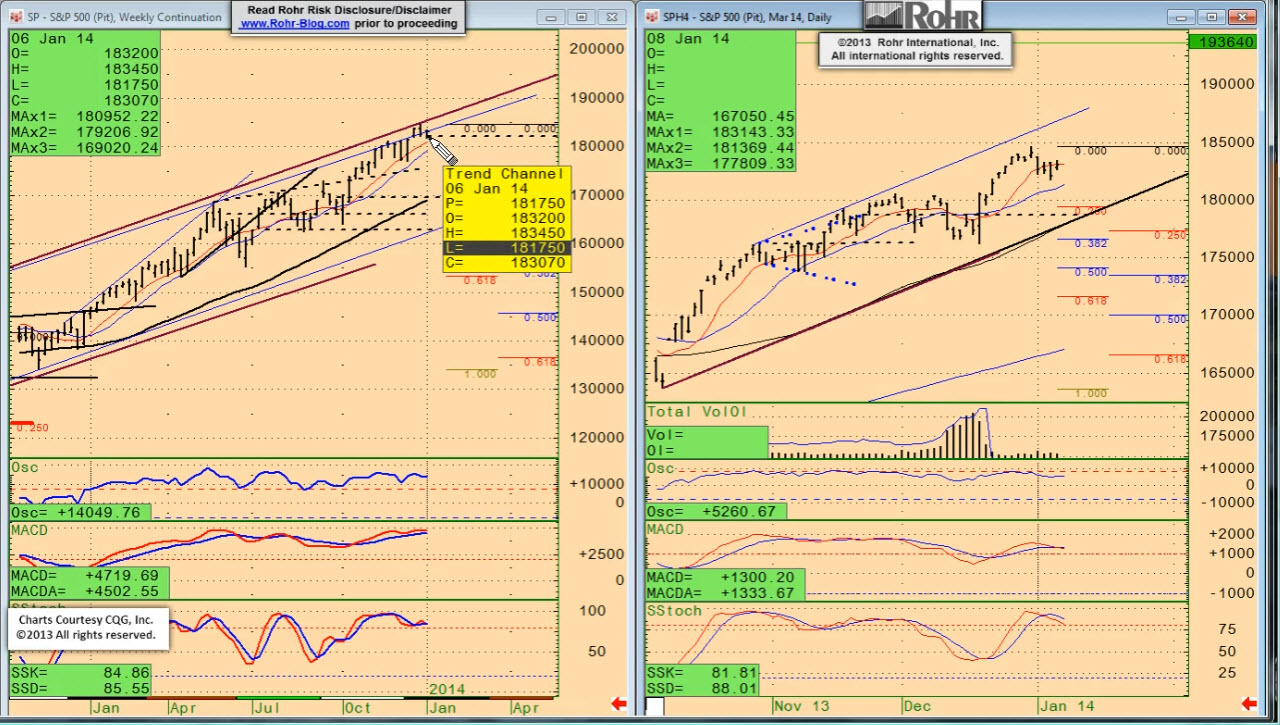Click the red arrow below the weekly chart

tap(618, 704)
